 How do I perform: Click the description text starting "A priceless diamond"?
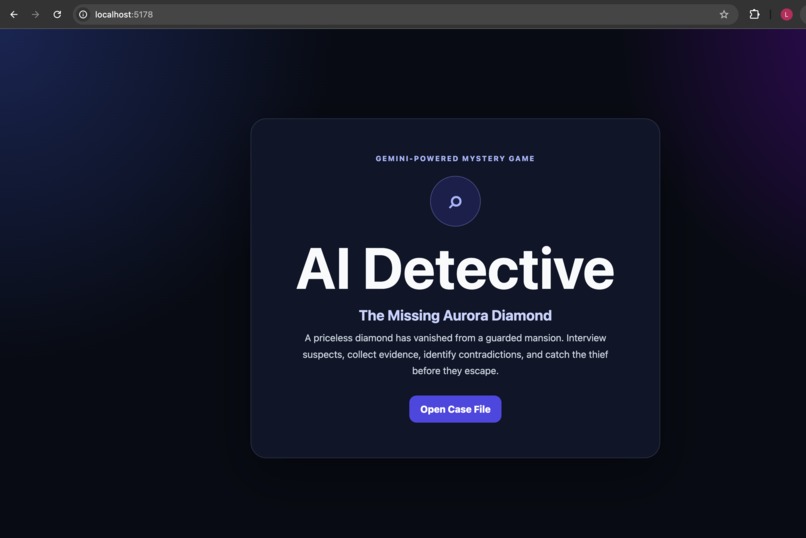pyautogui.click(x=455, y=354)
